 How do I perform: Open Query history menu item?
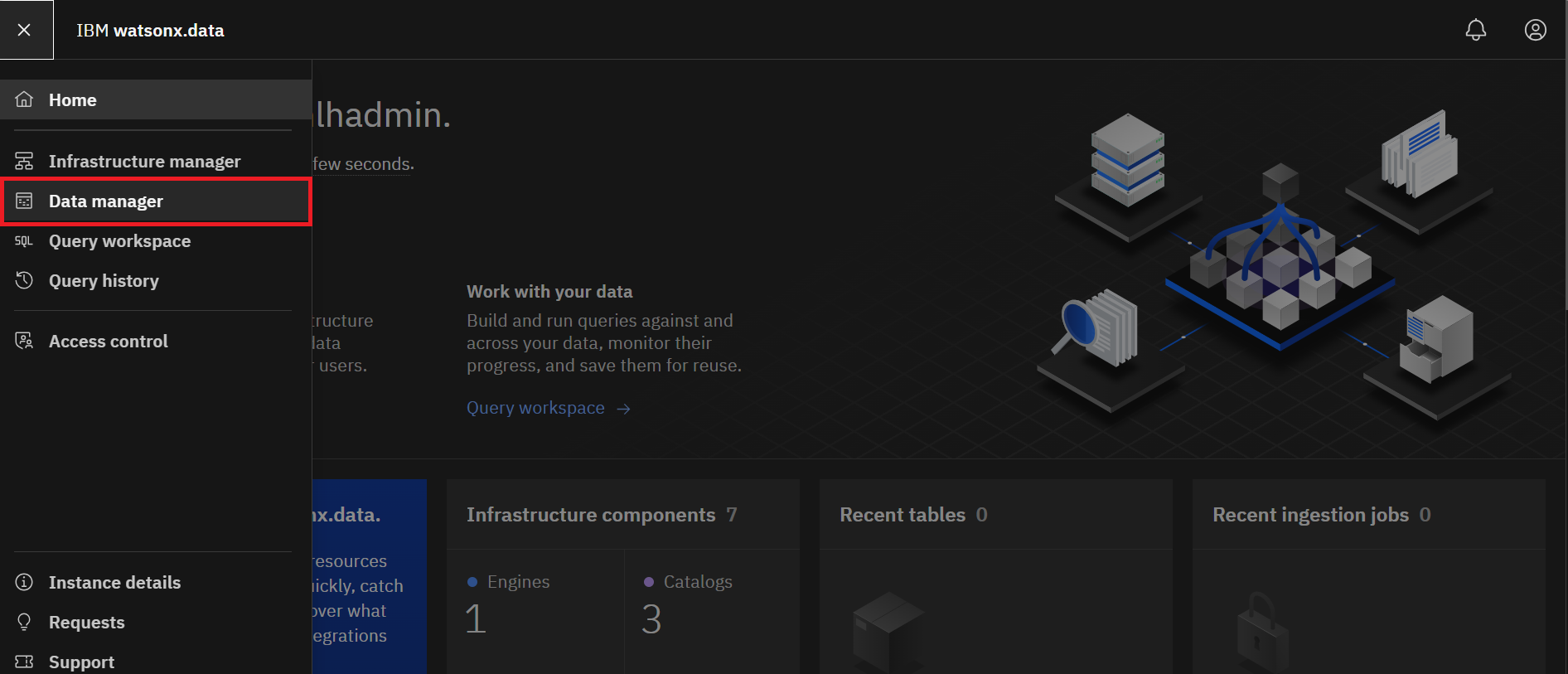point(156,280)
